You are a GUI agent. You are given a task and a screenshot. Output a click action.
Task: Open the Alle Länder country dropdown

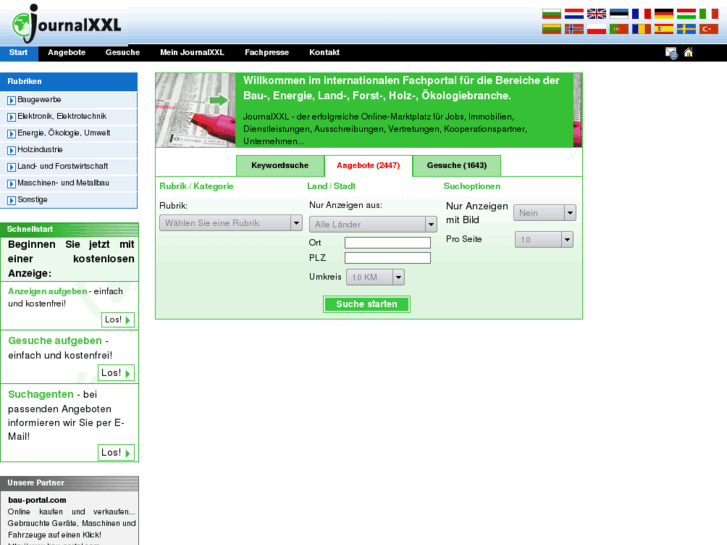[373, 224]
